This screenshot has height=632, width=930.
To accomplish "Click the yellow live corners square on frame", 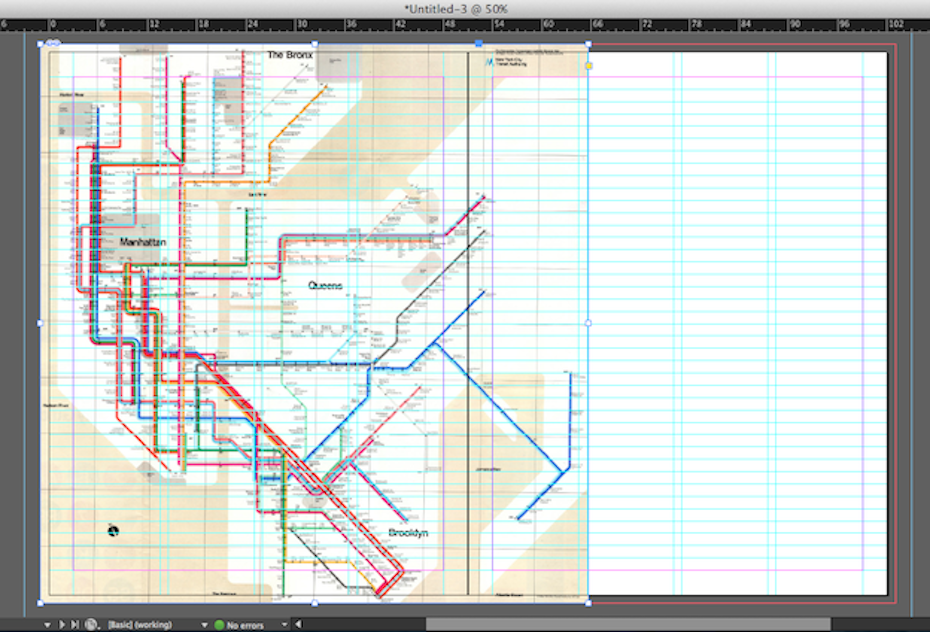I will 588,66.
